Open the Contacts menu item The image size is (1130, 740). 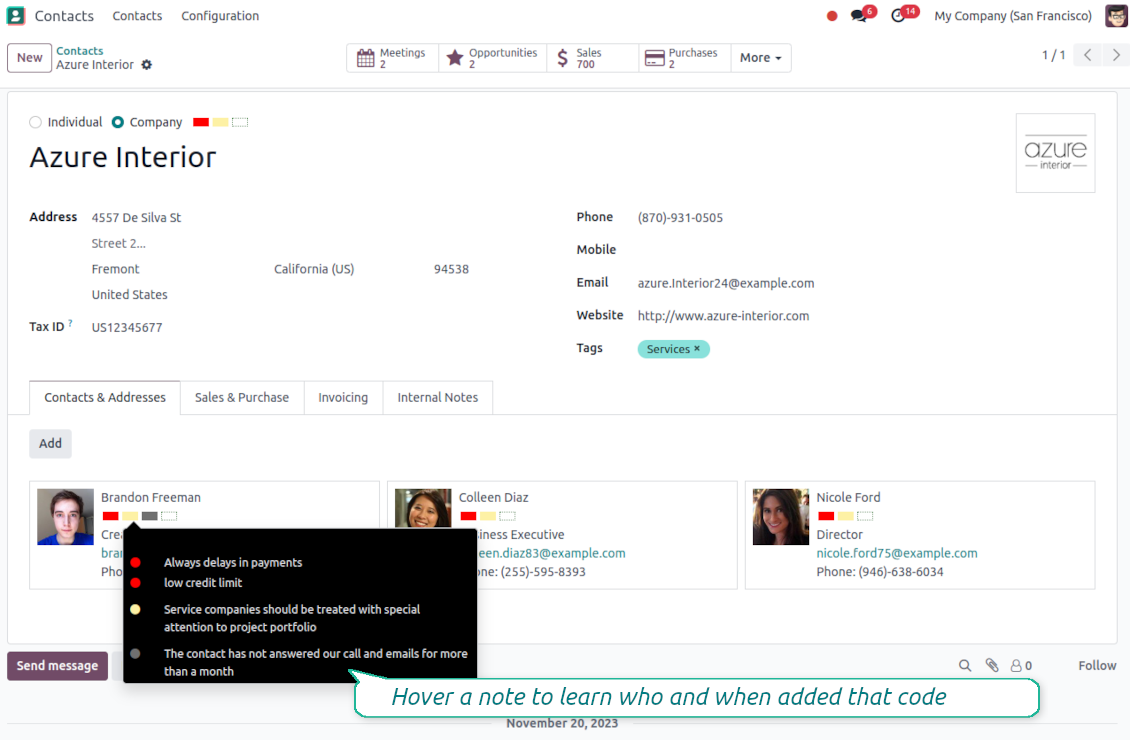[137, 16]
